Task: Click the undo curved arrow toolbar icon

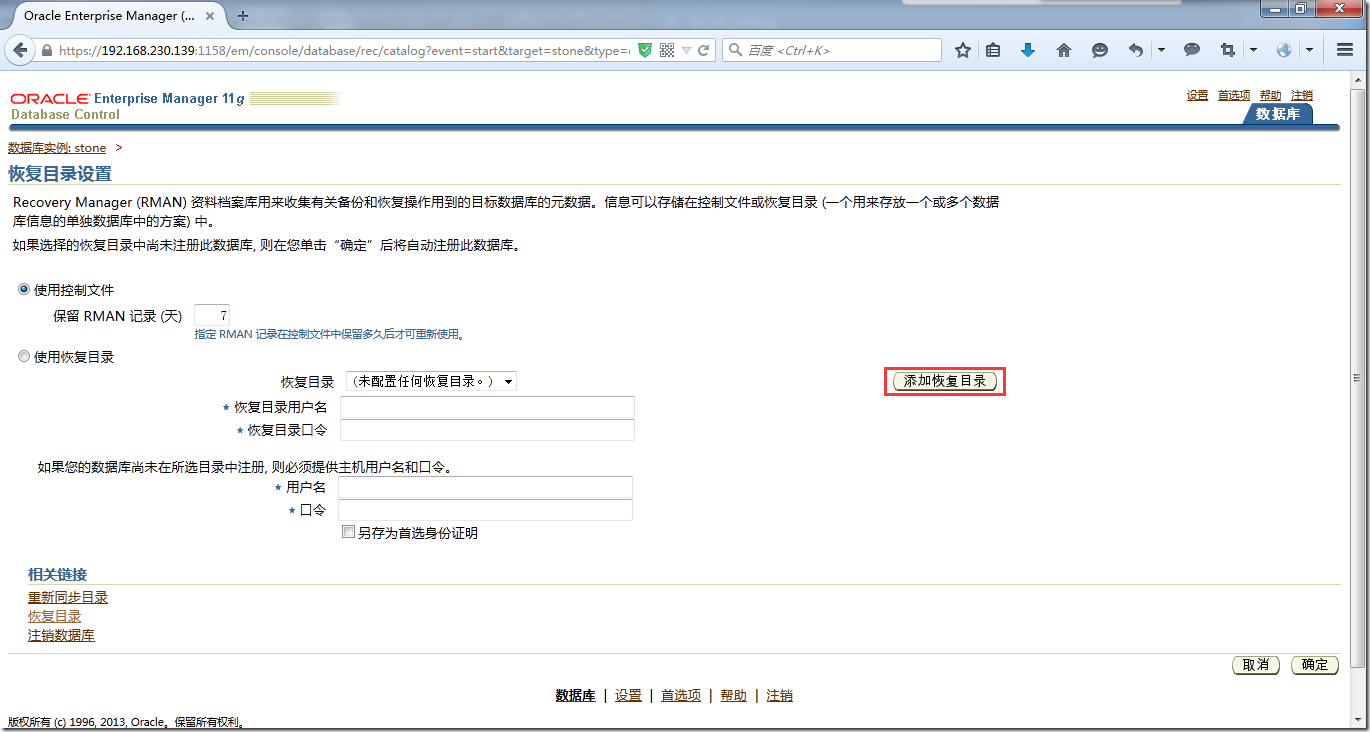Action: [x=1135, y=50]
